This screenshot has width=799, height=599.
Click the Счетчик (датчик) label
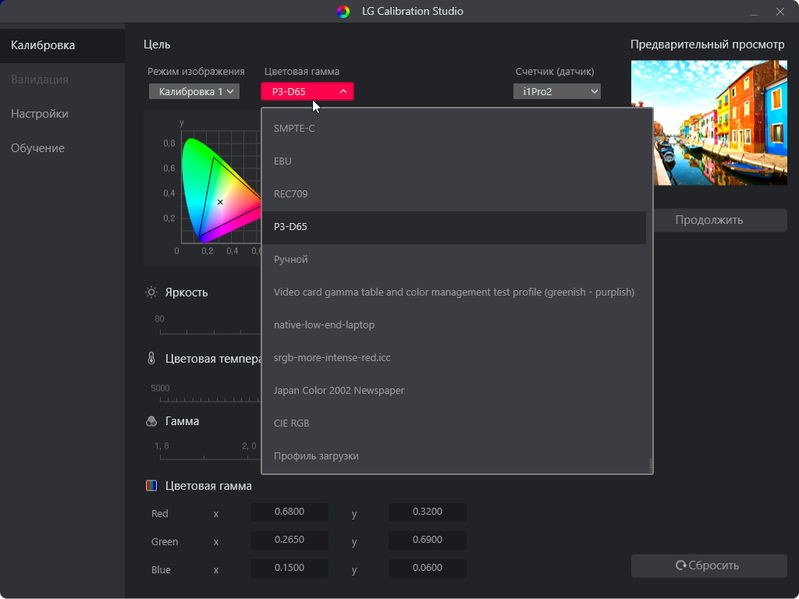coord(554,72)
